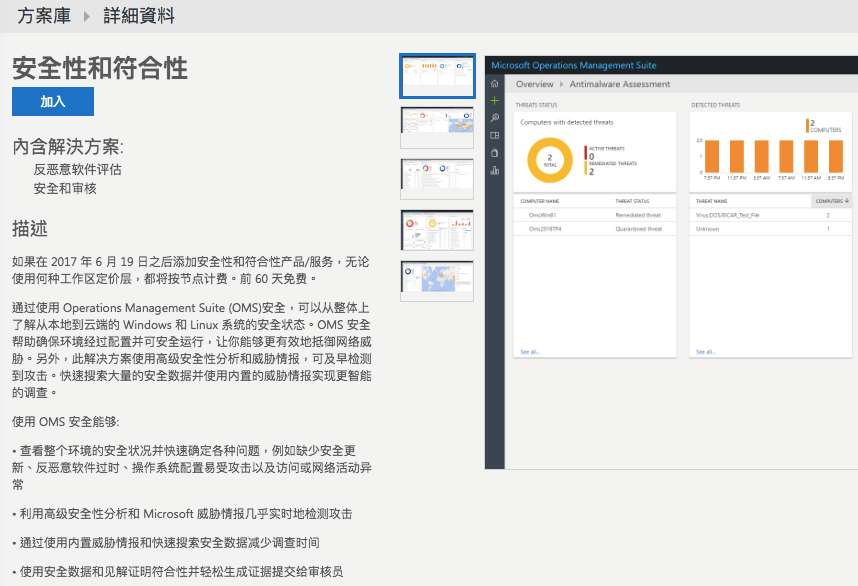Click See all under computer list

coord(530,352)
